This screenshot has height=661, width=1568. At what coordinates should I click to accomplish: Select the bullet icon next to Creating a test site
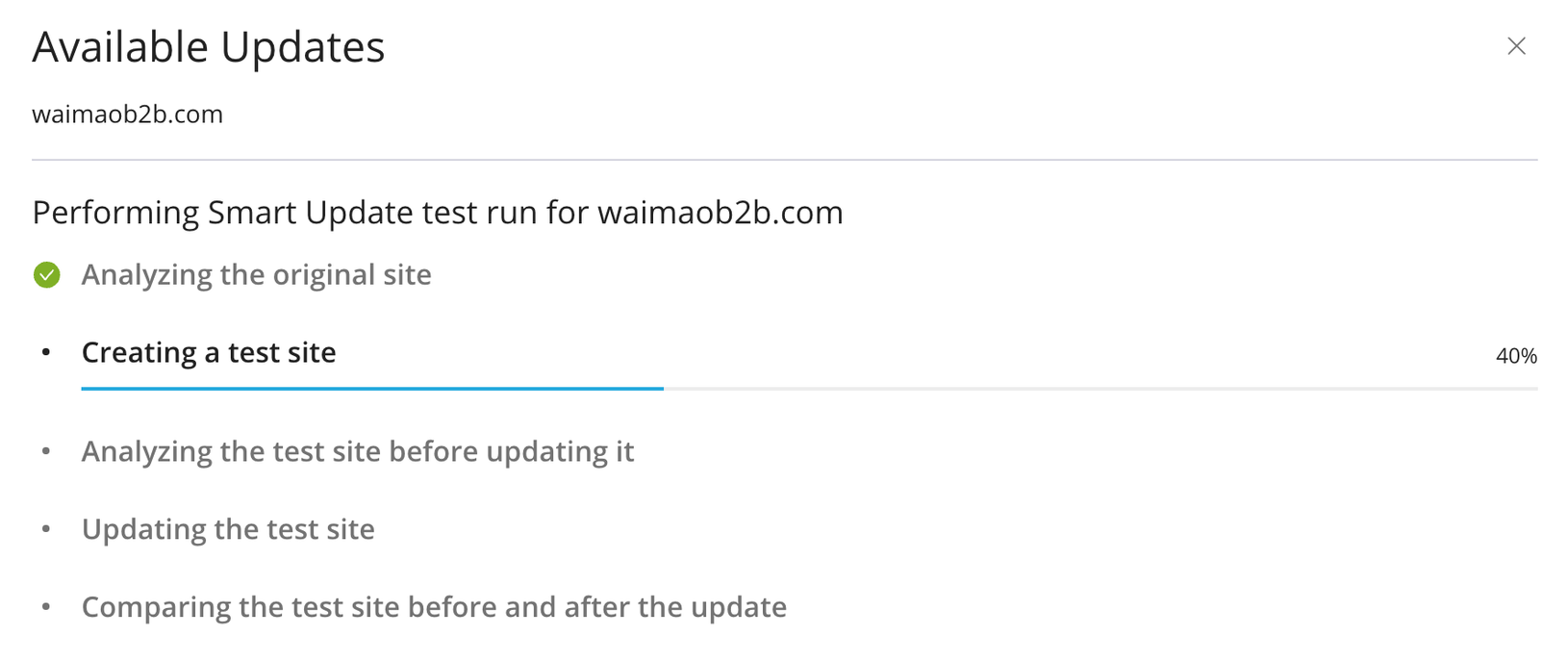click(44, 353)
